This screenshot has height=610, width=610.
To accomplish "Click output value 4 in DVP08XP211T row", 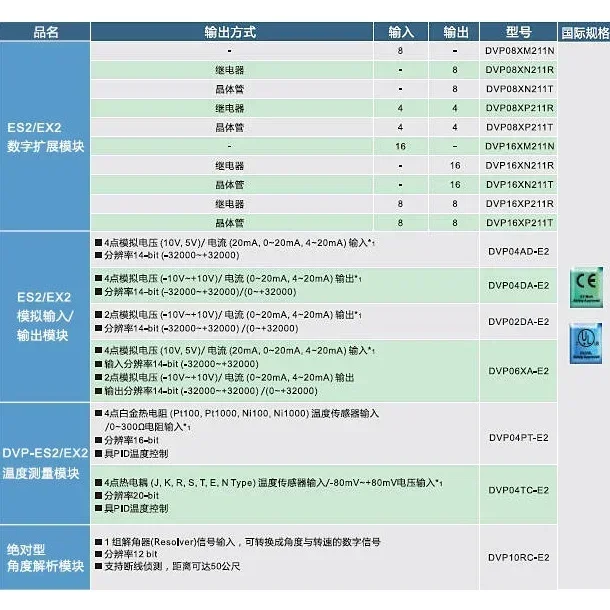I will 455,127.
